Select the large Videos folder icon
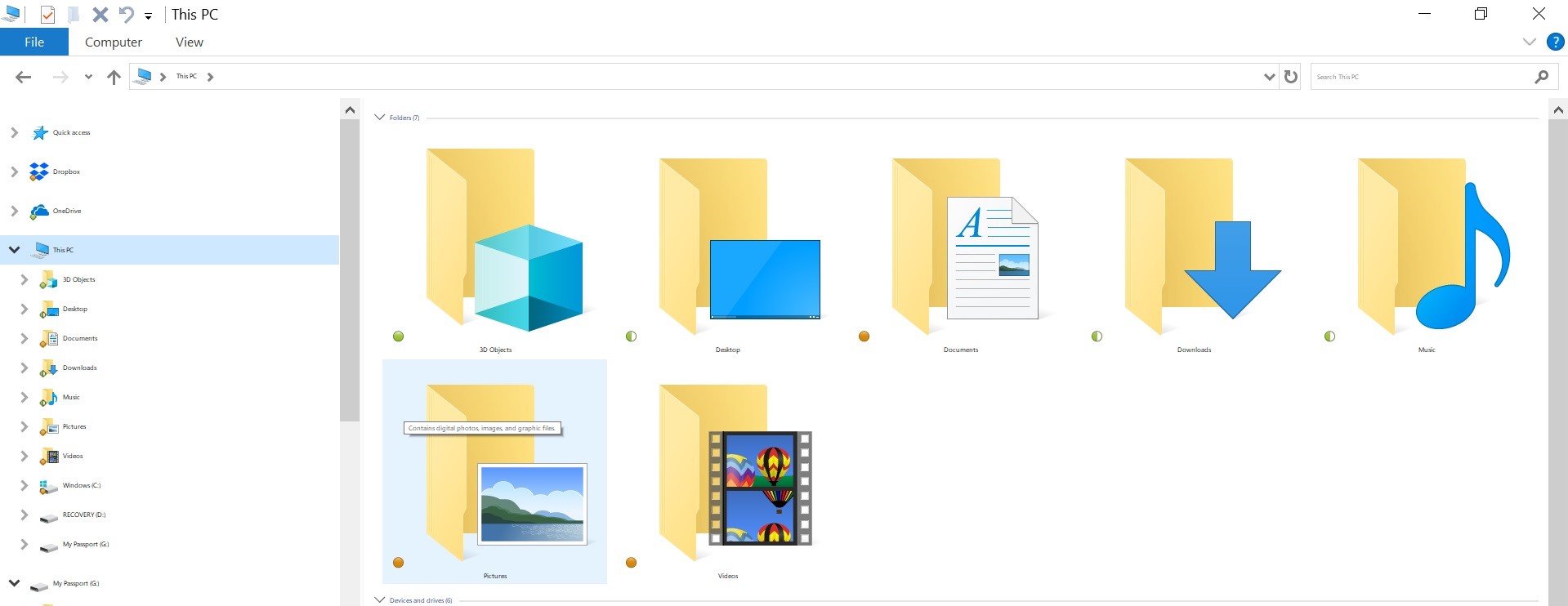Screen dimensions: 1568x606 735,472
